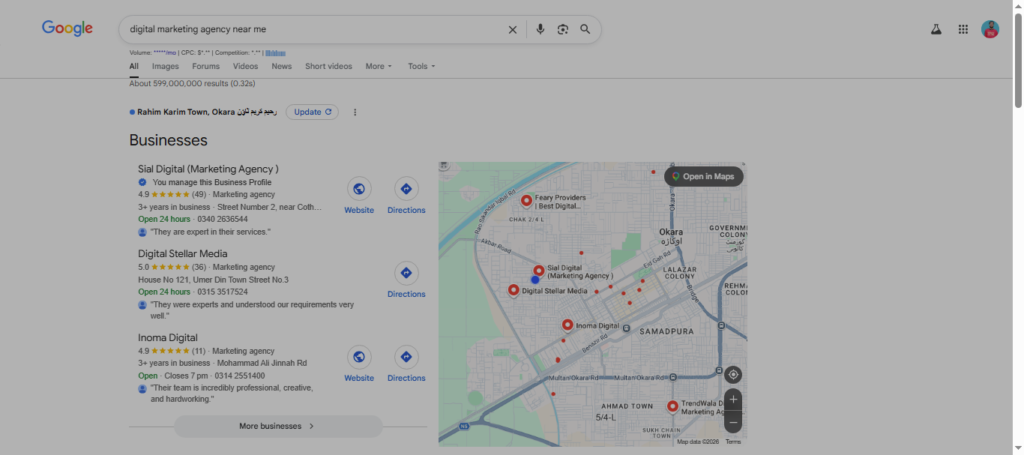
Task: Click the Directions icon for Digital Stellar Media
Action: (406, 274)
